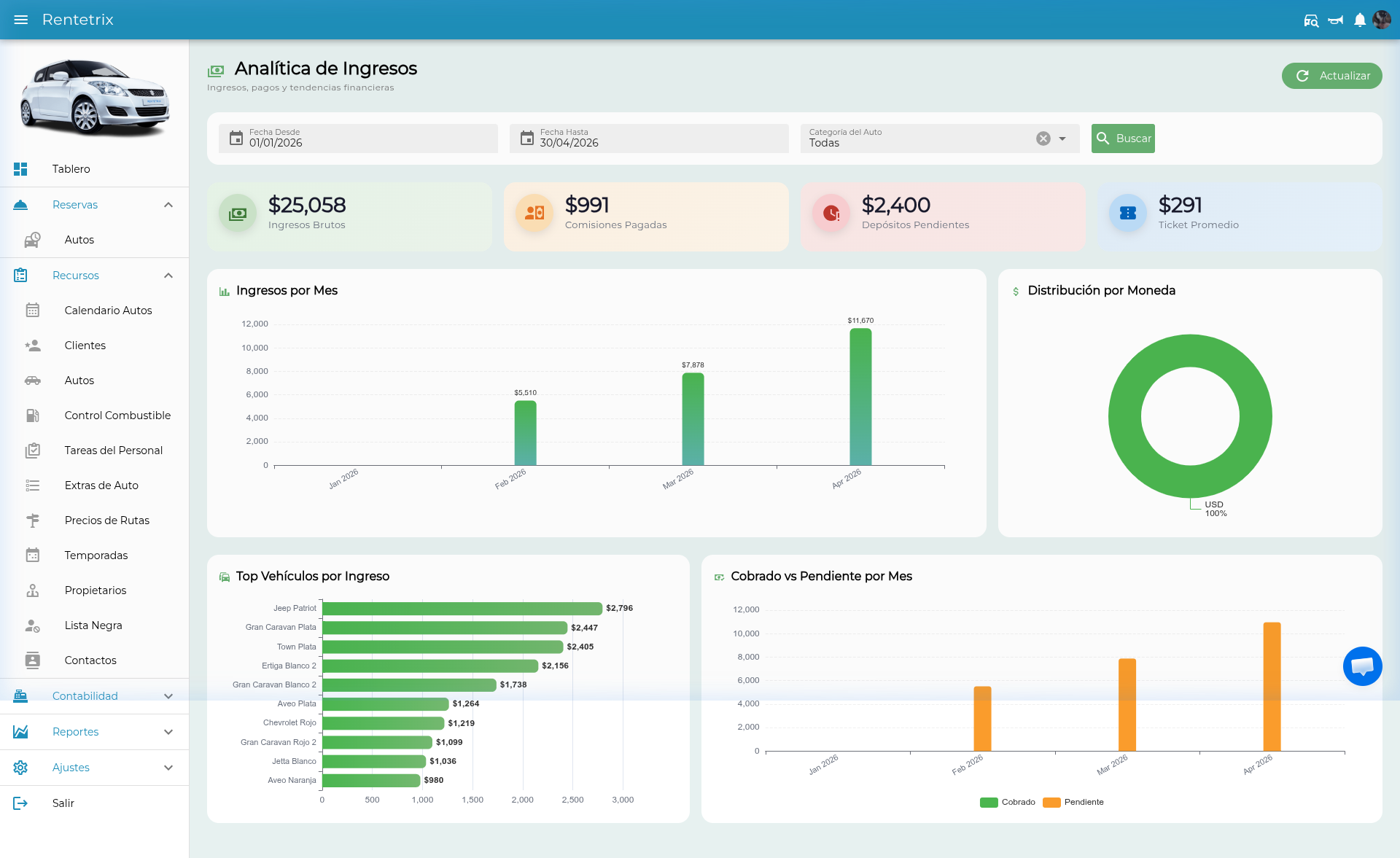Open Control Combustible page

tap(95, 416)
